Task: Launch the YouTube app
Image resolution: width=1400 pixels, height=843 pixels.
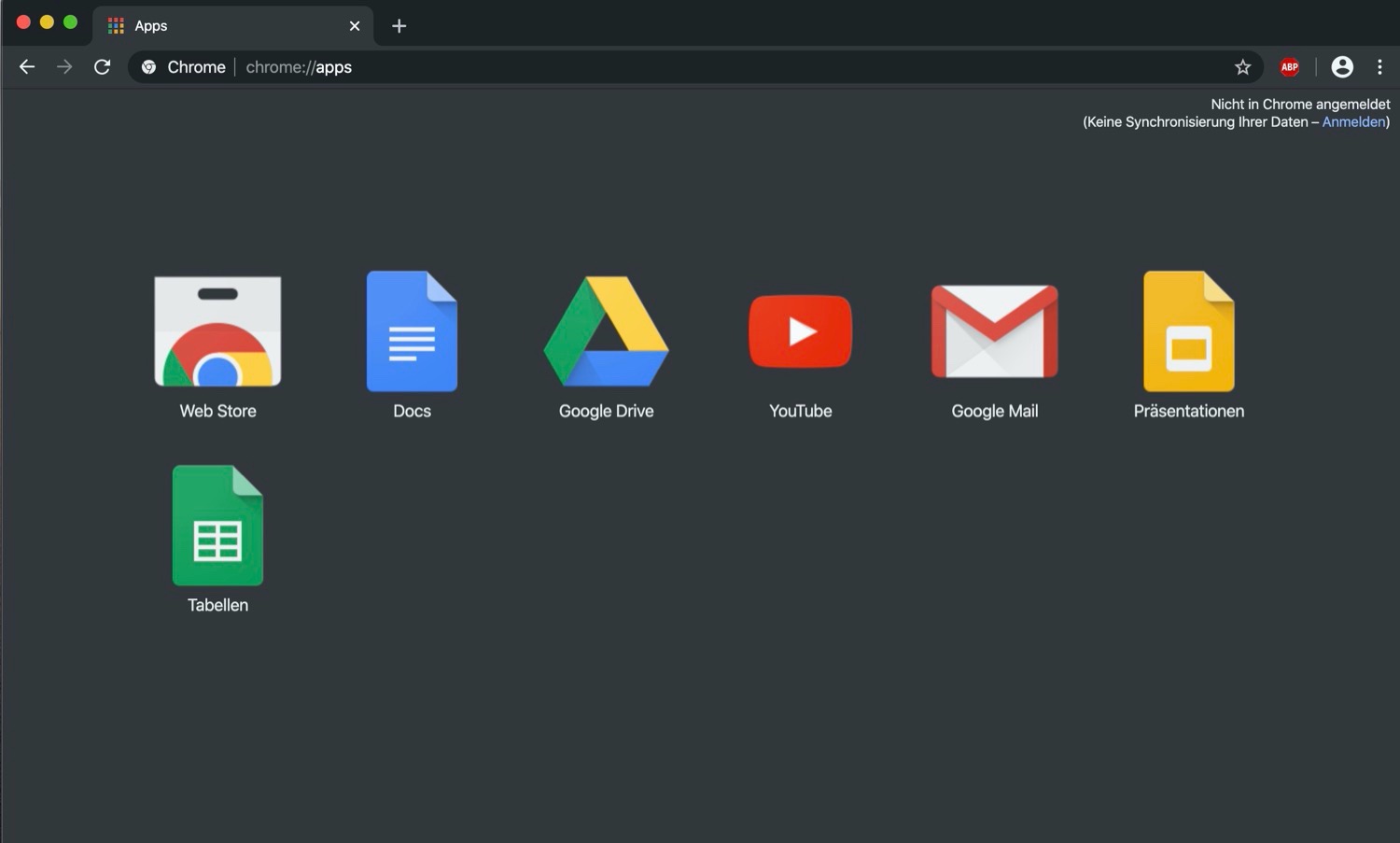Action: [801, 331]
